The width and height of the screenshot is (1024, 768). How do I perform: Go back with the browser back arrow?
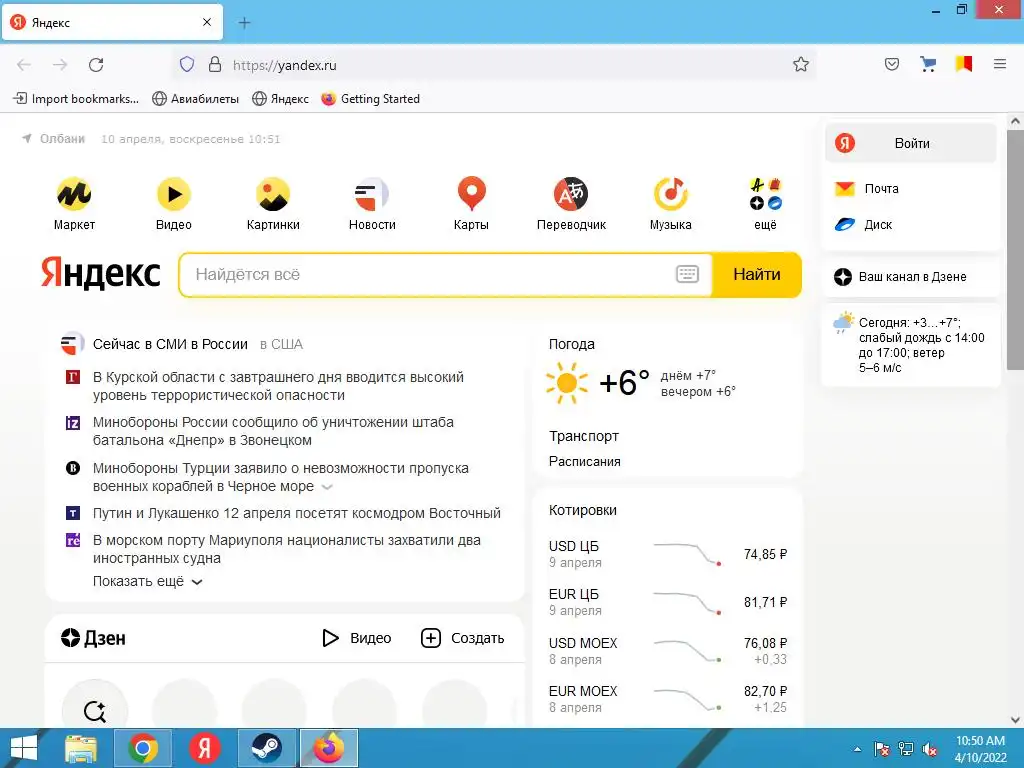coord(24,65)
